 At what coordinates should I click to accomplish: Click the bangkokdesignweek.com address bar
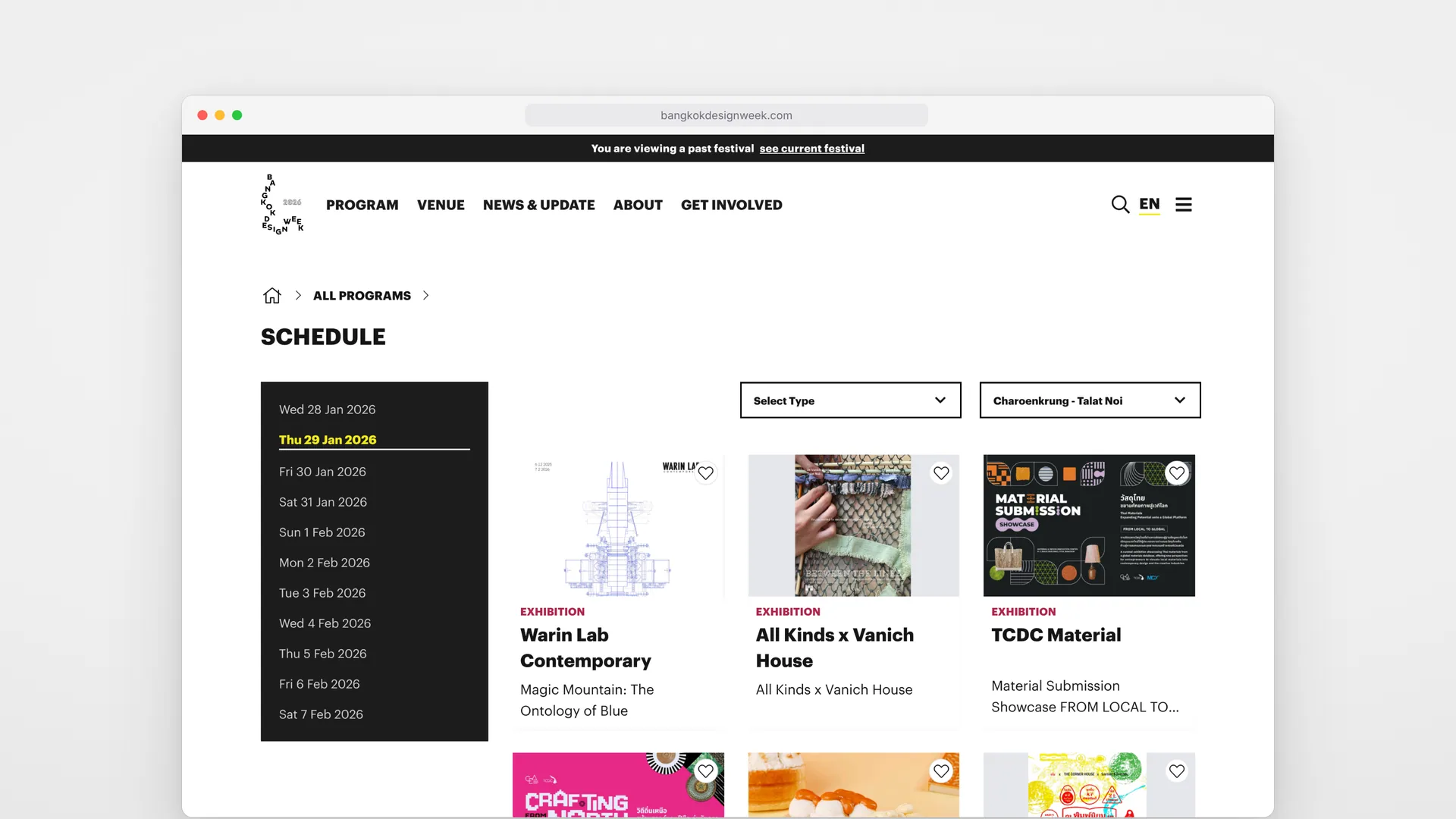(726, 115)
